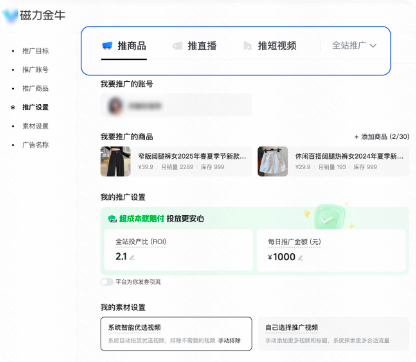Switch to the 推直播 tab
Viewport: 416px width, 362px height.
coord(195,46)
